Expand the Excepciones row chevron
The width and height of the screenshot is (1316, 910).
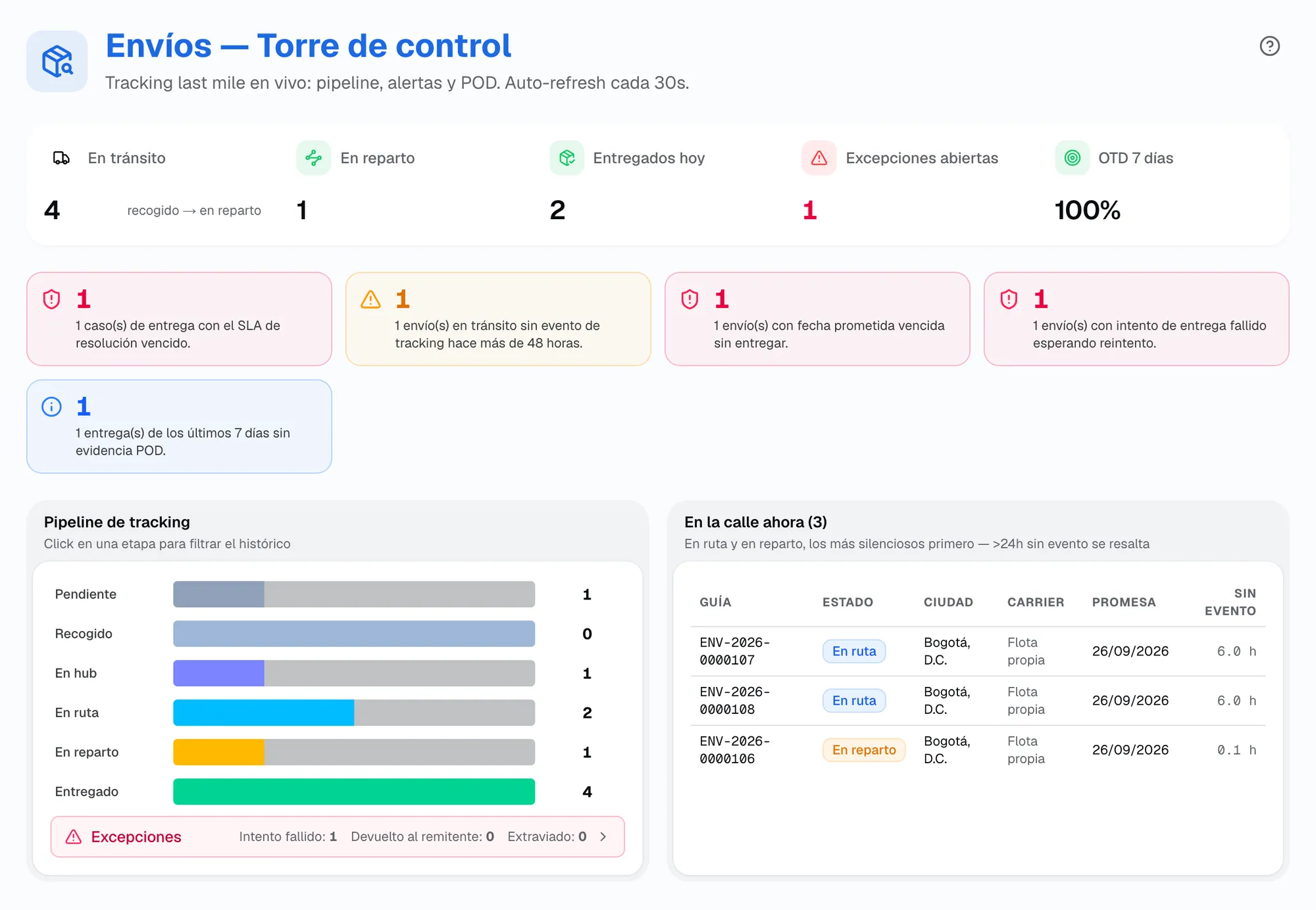point(603,837)
